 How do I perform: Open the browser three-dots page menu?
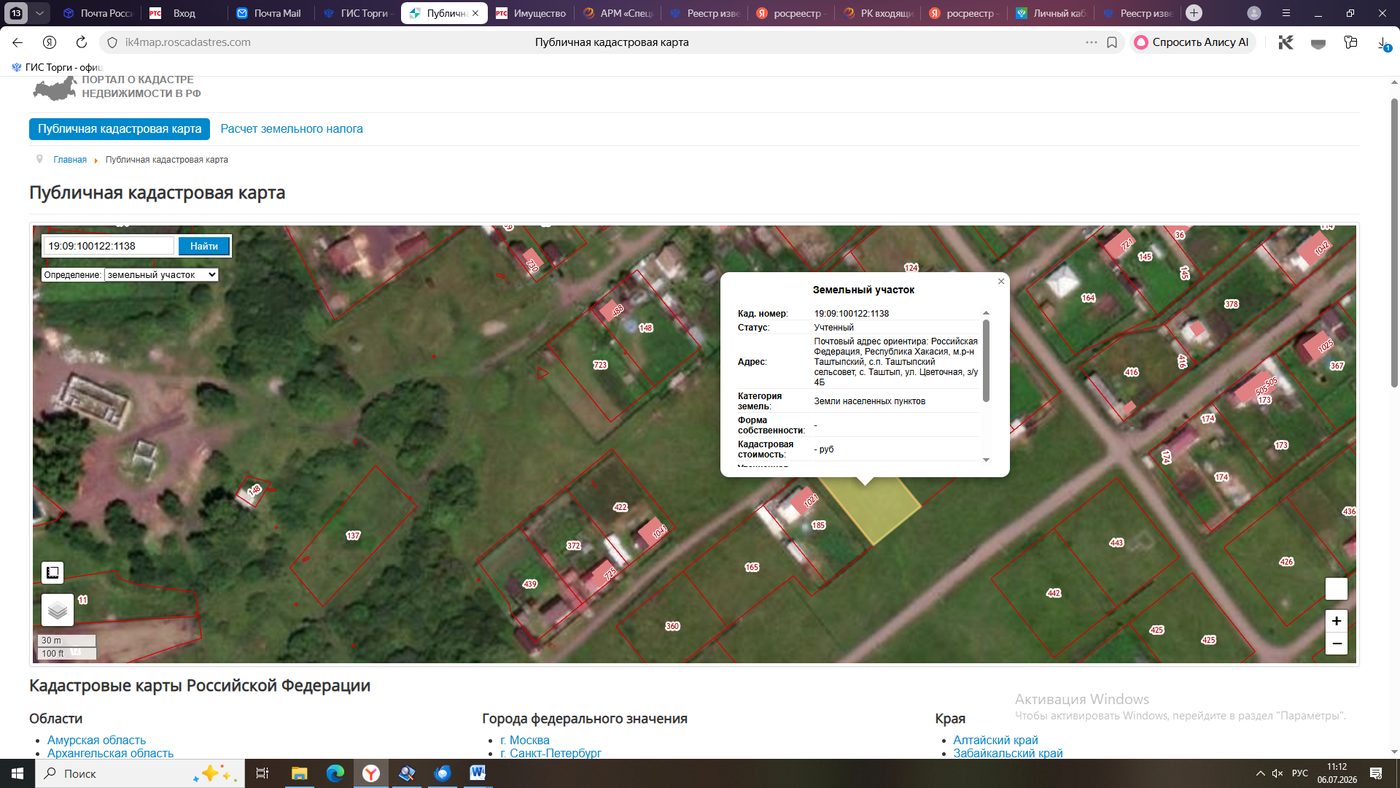click(x=1091, y=42)
